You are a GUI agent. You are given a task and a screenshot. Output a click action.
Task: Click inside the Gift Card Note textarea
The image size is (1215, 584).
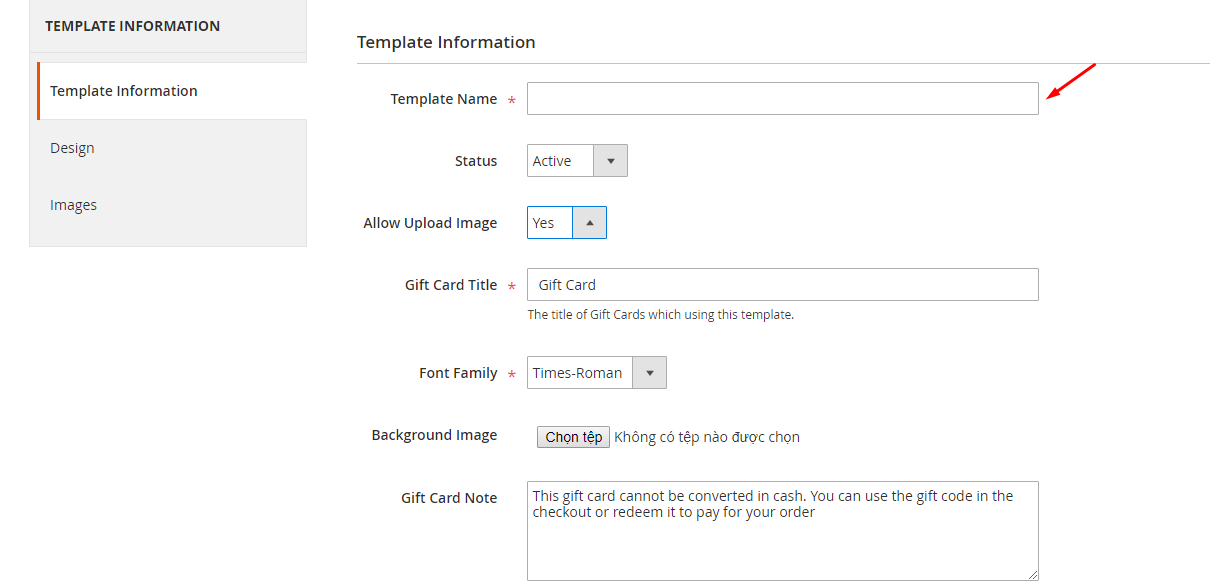tap(783, 531)
